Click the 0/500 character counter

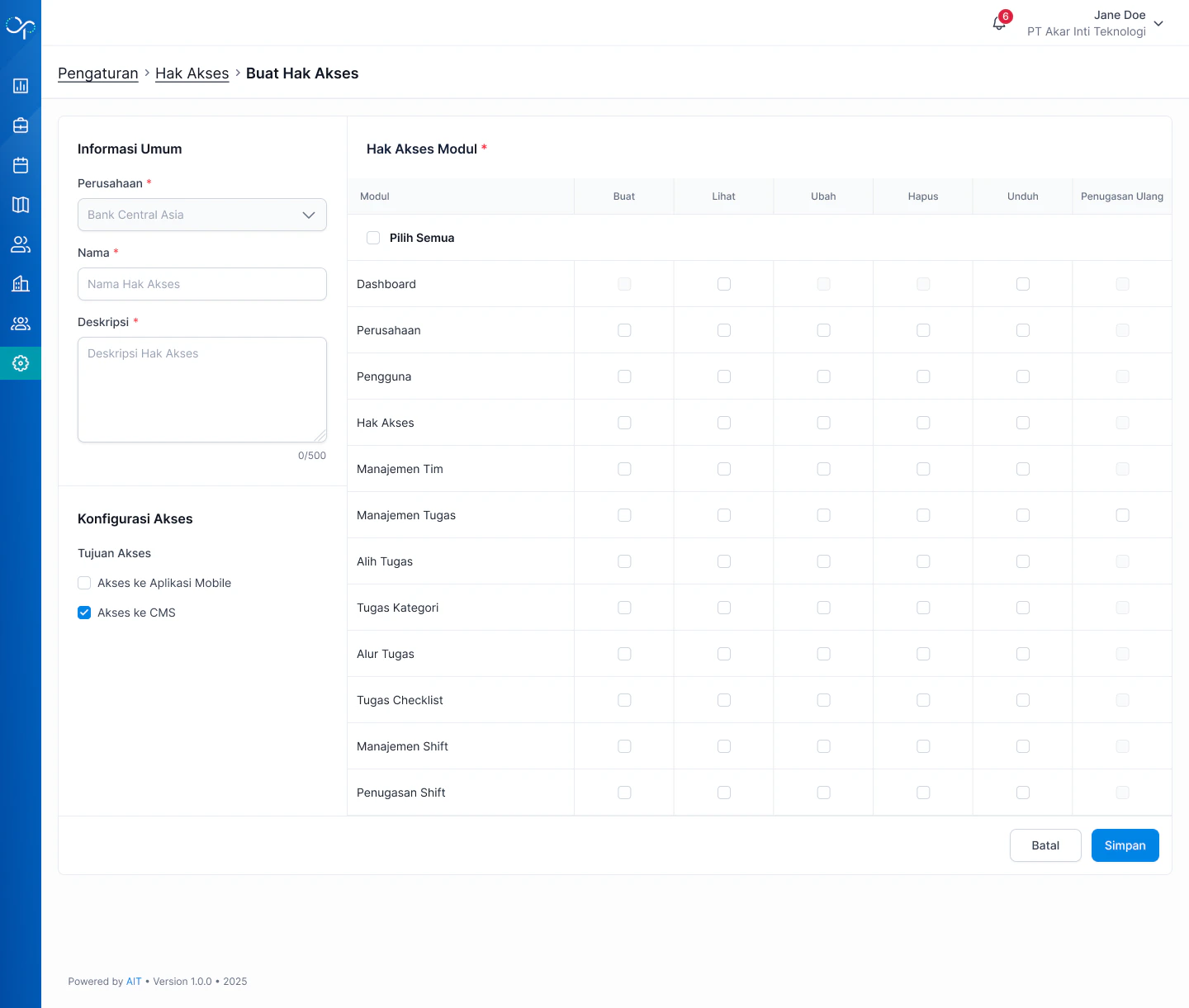[x=312, y=456]
